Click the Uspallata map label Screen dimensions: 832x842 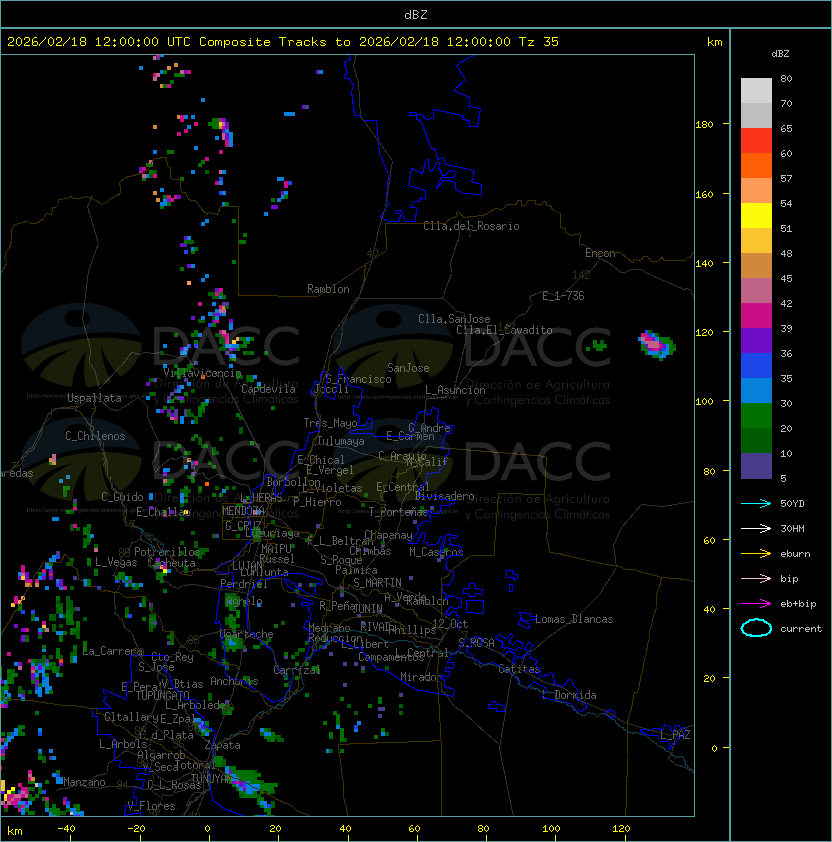[94, 398]
